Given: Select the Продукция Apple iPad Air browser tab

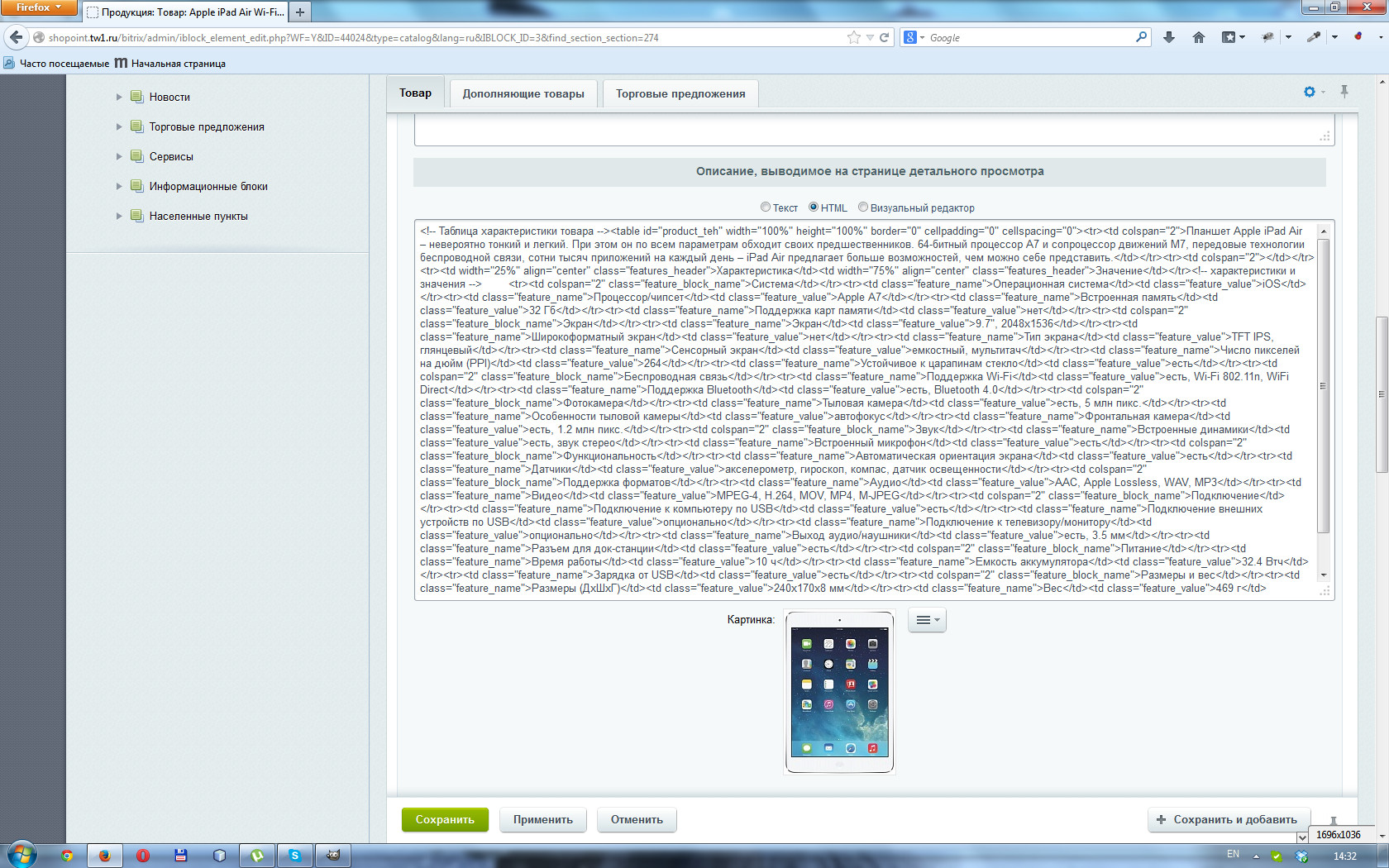Looking at the screenshot, I should point(186,12).
